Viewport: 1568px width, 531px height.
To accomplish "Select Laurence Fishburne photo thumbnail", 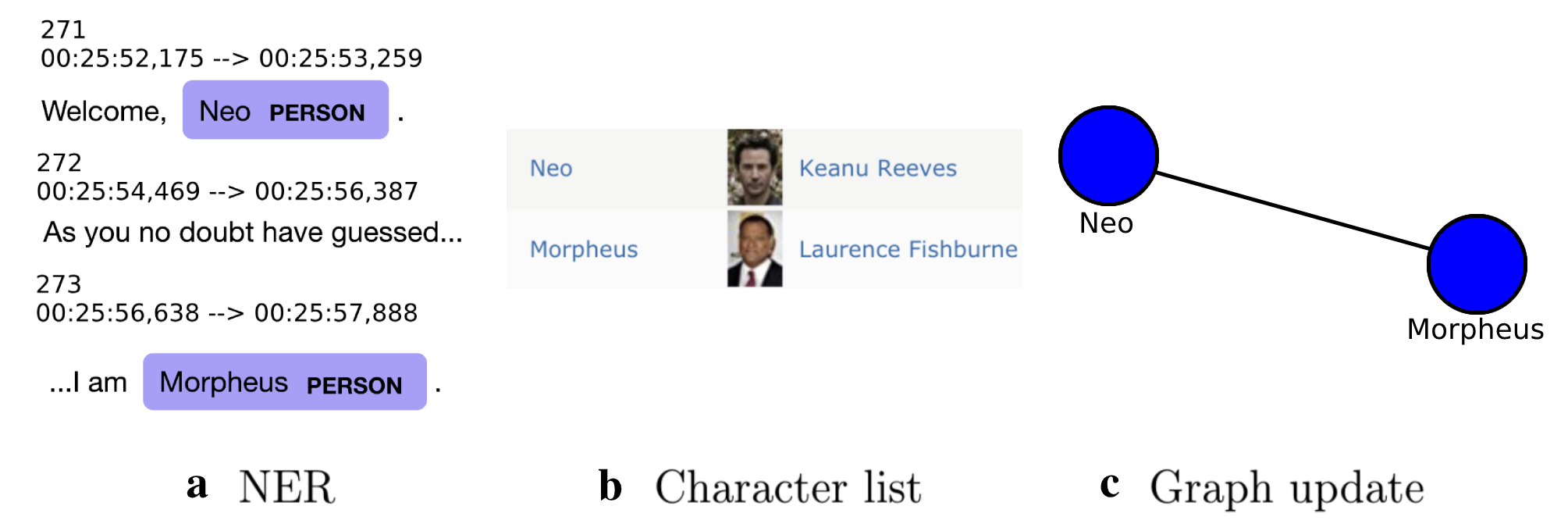I will pos(755,249).
